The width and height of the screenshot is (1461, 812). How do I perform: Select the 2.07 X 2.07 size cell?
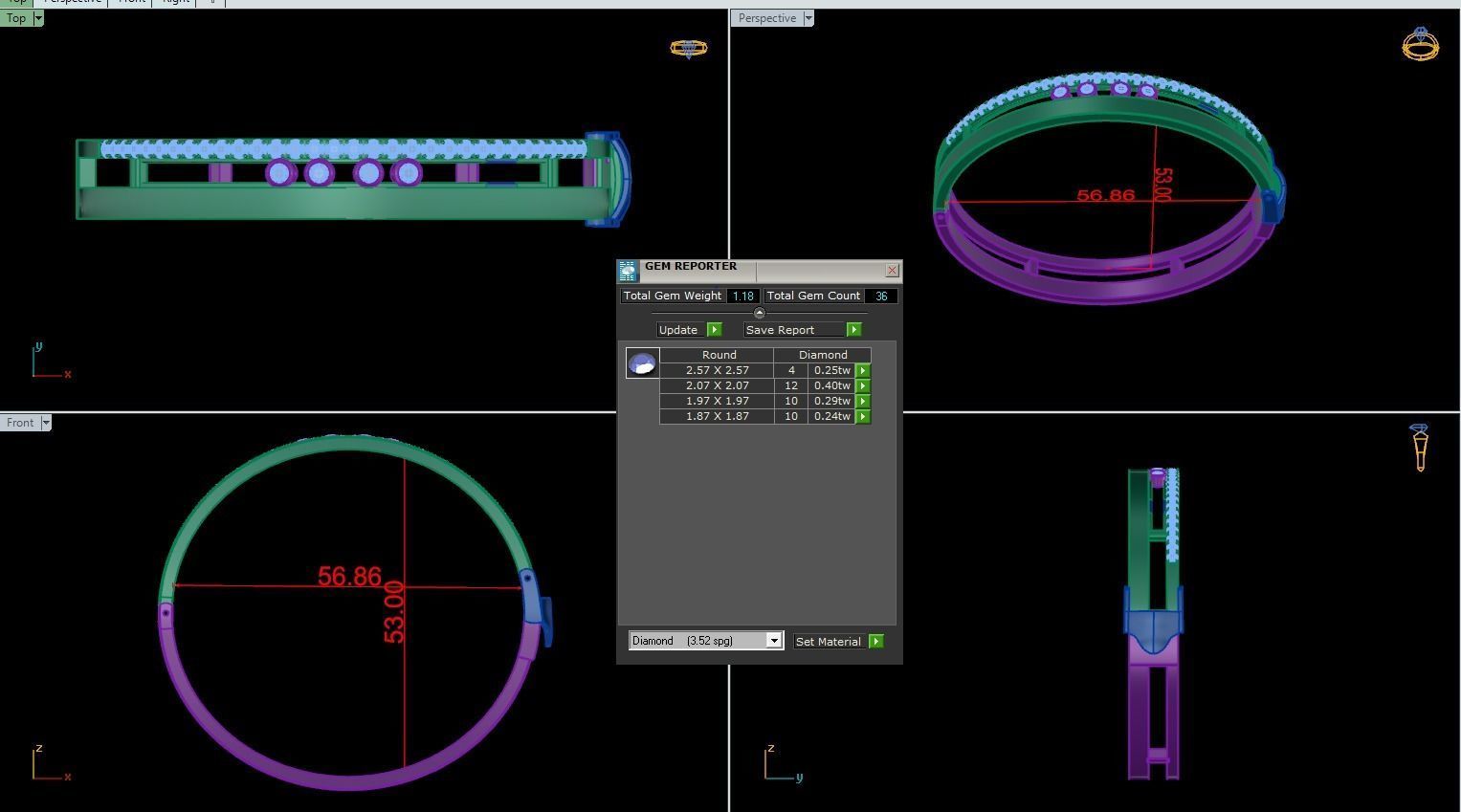(x=717, y=385)
